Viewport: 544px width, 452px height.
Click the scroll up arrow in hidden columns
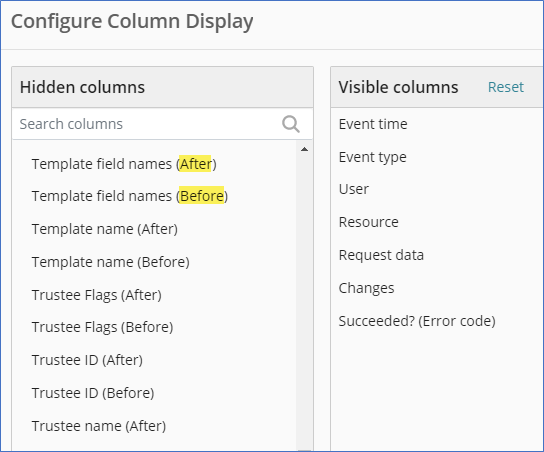pyautogui.click(x=304, y=149)
